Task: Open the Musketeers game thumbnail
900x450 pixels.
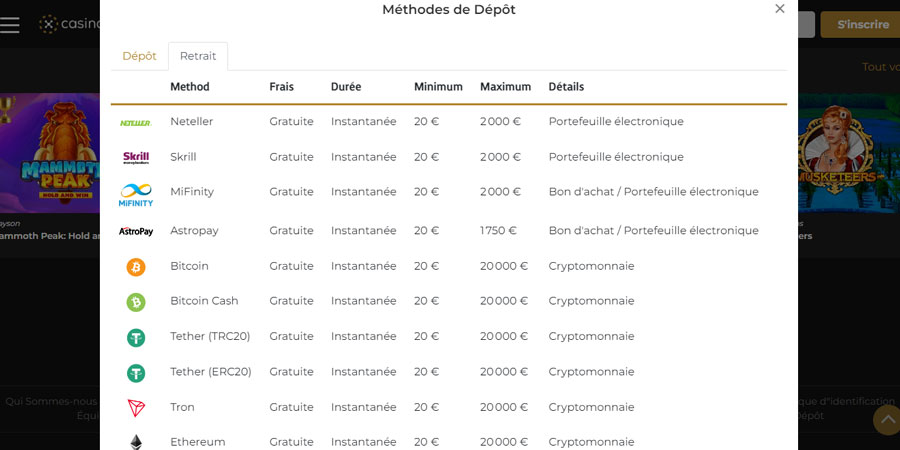Action: coord(849,153)
